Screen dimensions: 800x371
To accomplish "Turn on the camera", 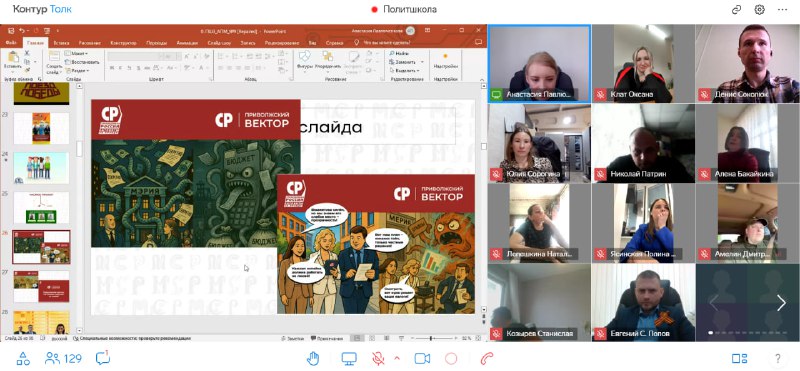I will (x=422, y=359).
